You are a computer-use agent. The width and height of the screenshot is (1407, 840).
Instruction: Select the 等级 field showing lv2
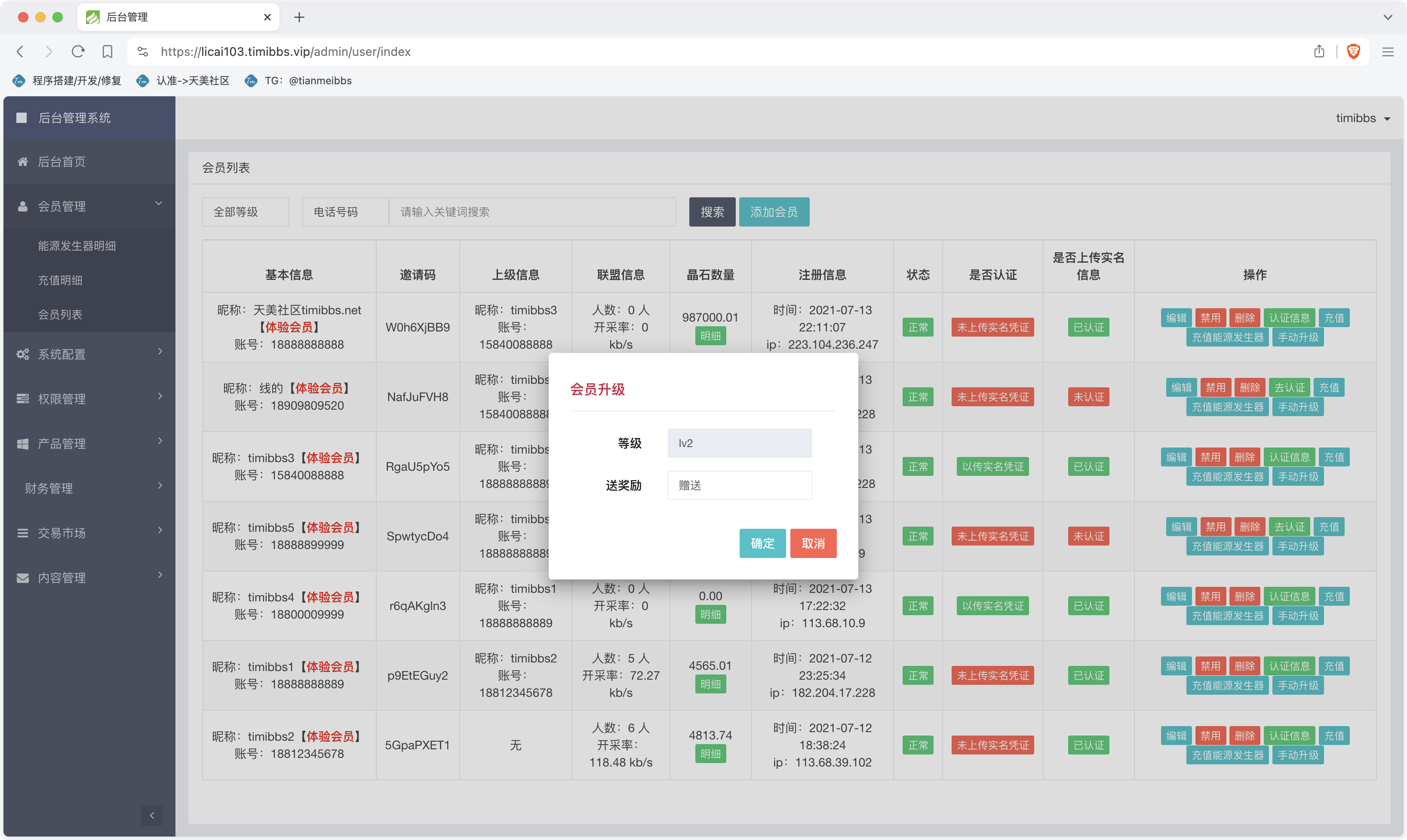coord(740,443)
